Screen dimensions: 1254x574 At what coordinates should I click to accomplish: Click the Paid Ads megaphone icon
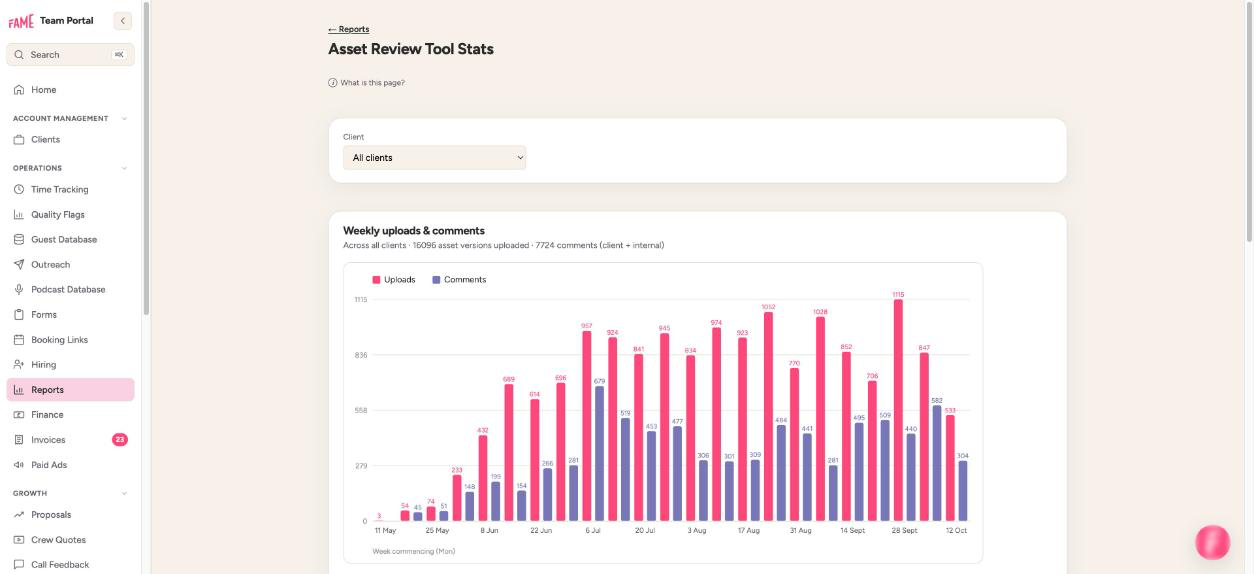pyautogui.click(x=19, y=465)
